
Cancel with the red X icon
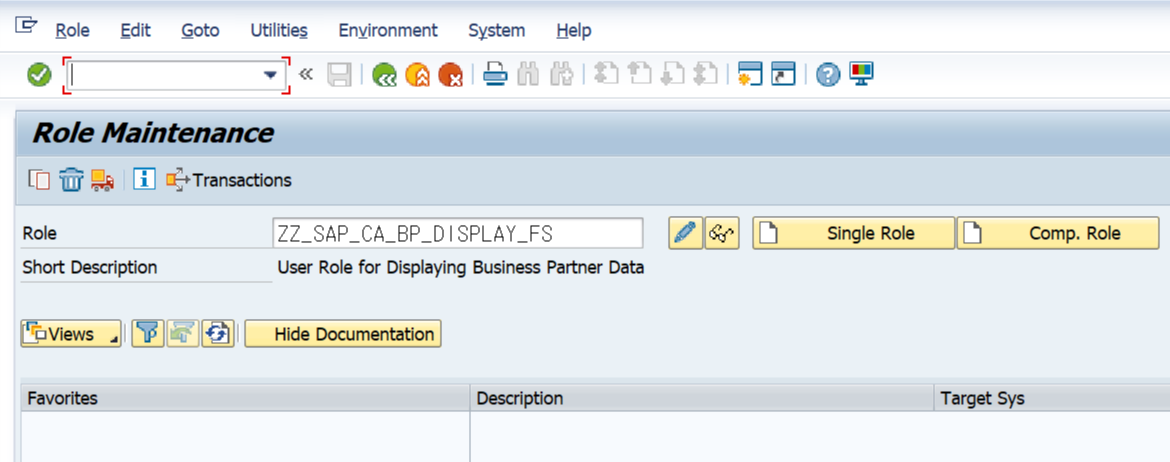(x=451, y=75)
